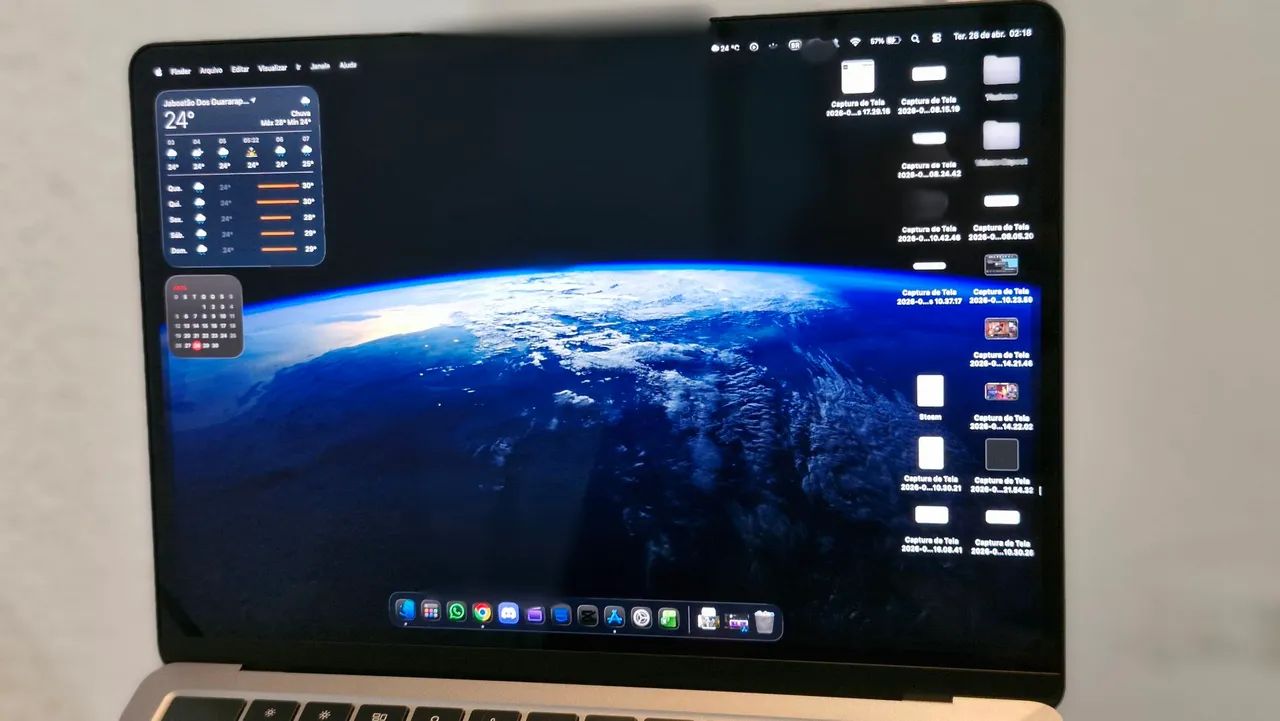
Task: Click the Wi-Fi status icon
Action: point(855,41)
